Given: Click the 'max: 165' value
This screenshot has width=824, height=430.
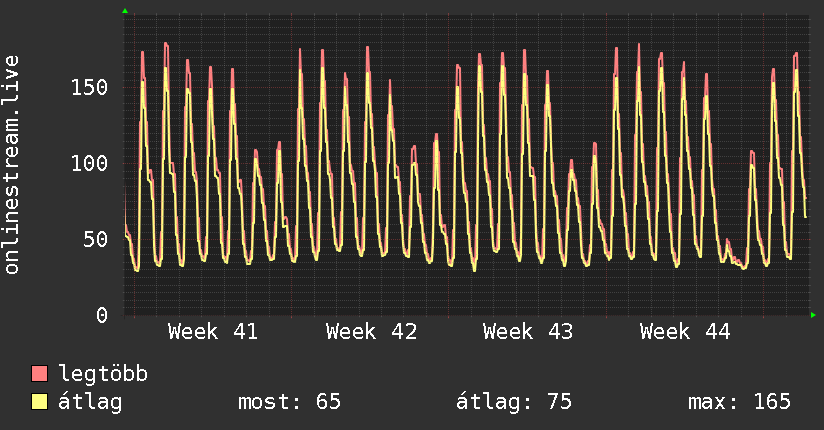Looking at the screenshot, I should click(x=739, y=402).
